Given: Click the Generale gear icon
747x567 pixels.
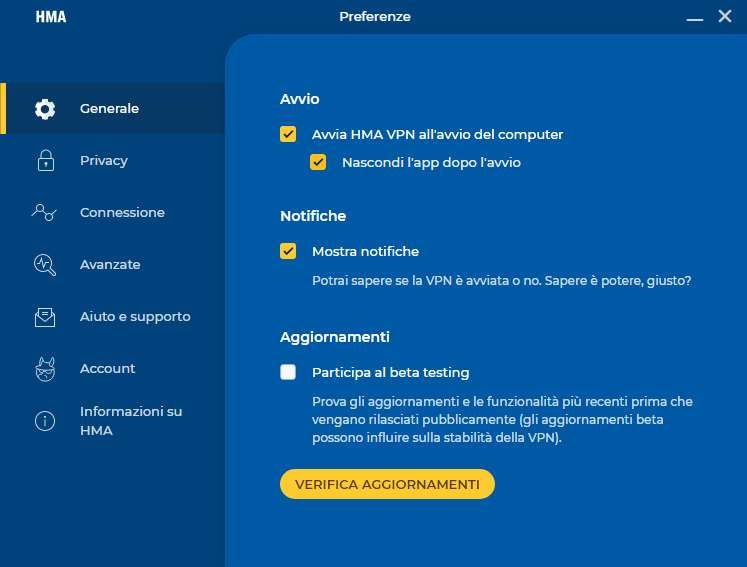Looking at the screenshot, I should point(45,109).
